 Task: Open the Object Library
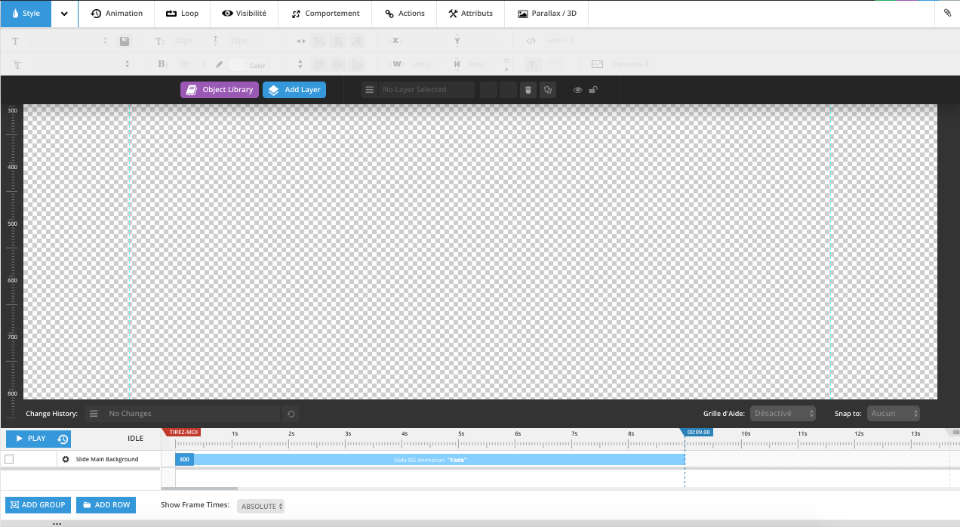[x=219, y=90]
